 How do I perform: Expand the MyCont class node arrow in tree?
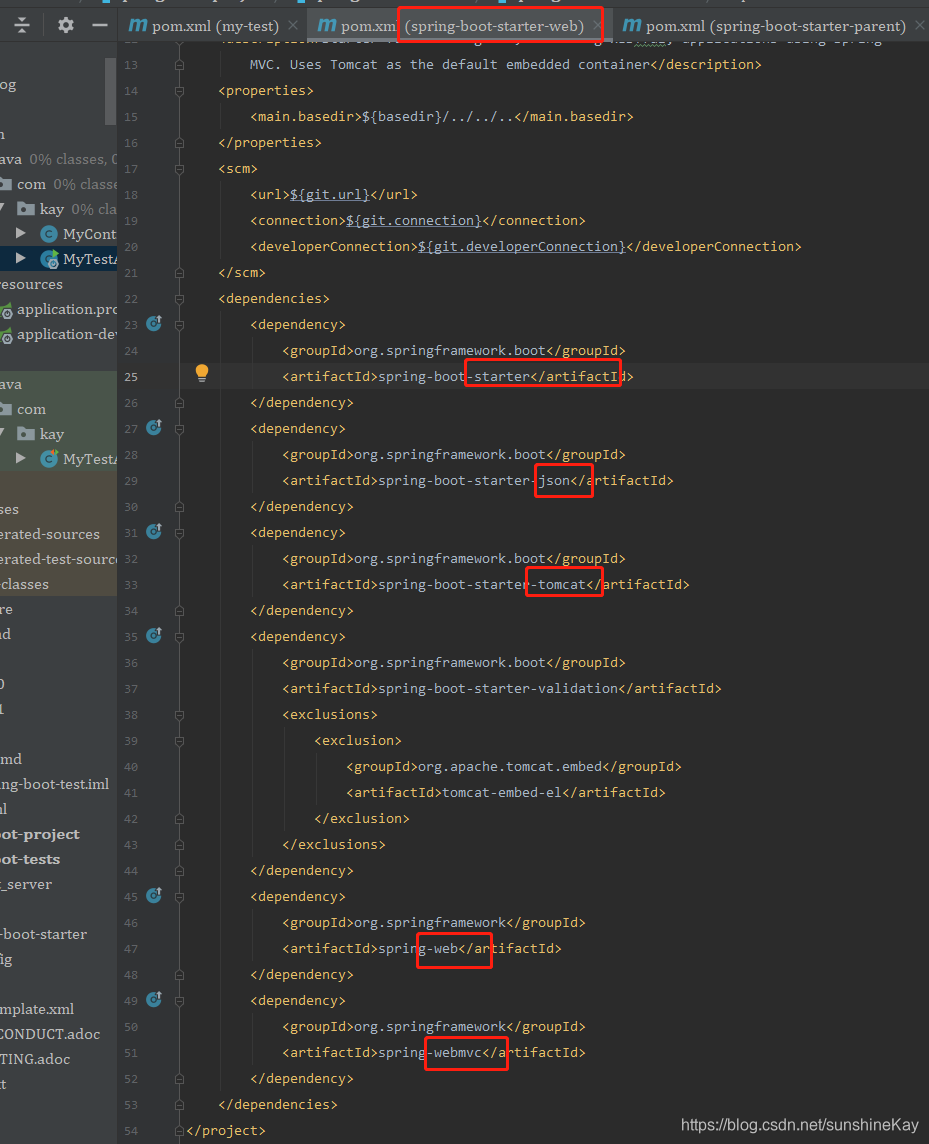[x=21, y=233]
